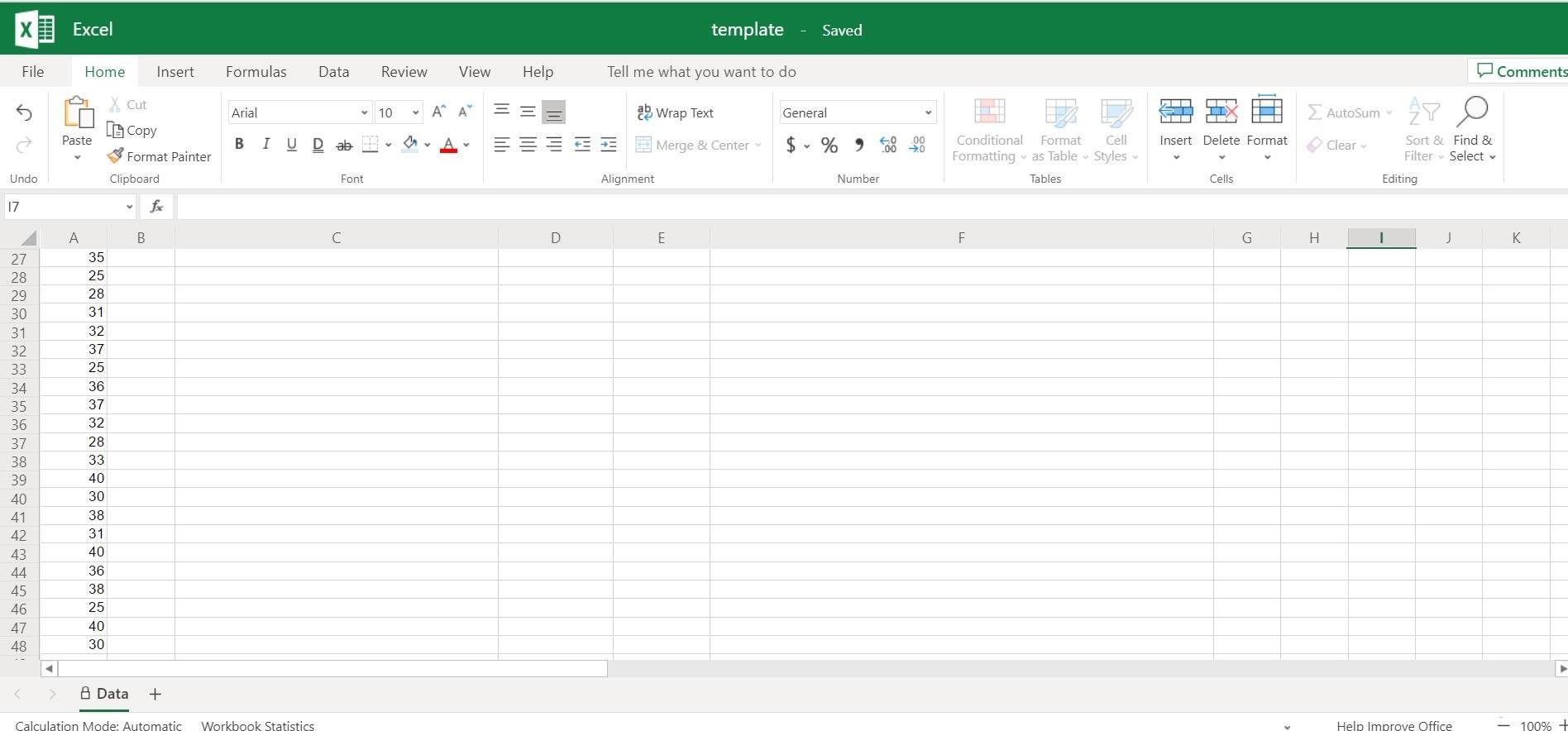Open the File menu
This screenshot has height=731, width=1568.
[33, 72]
